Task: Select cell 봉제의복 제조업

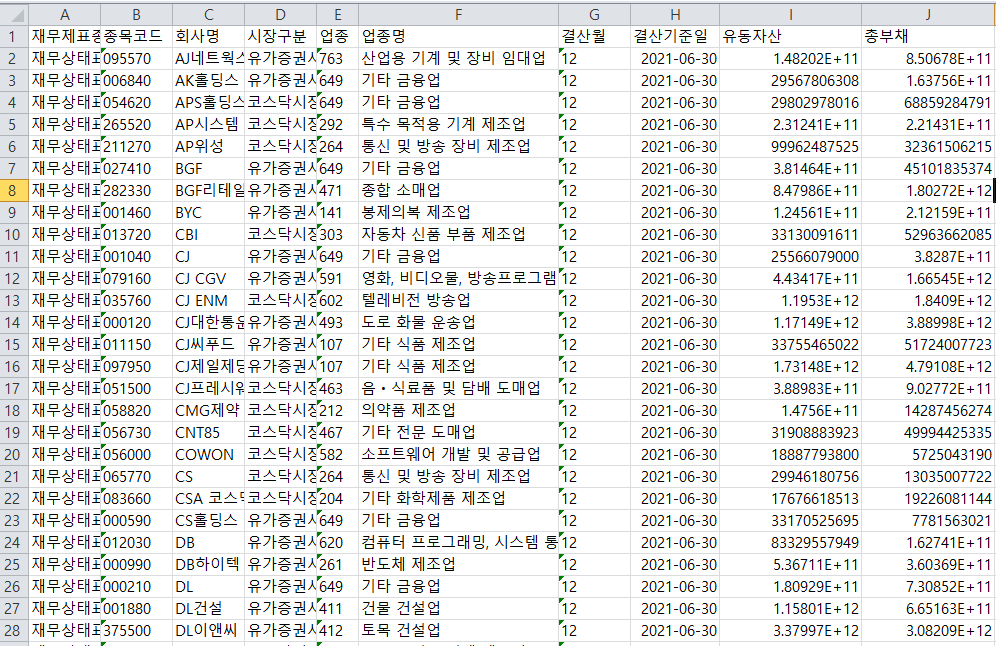Action: coord(458,213)
